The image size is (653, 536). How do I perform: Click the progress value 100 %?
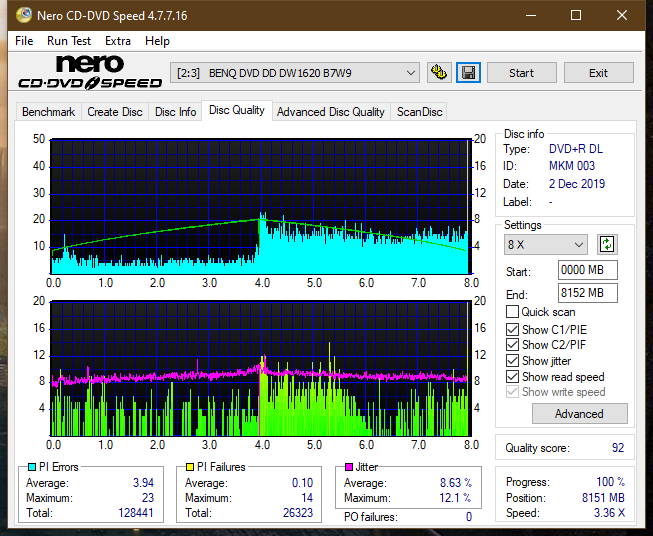(x=611, y=482)
